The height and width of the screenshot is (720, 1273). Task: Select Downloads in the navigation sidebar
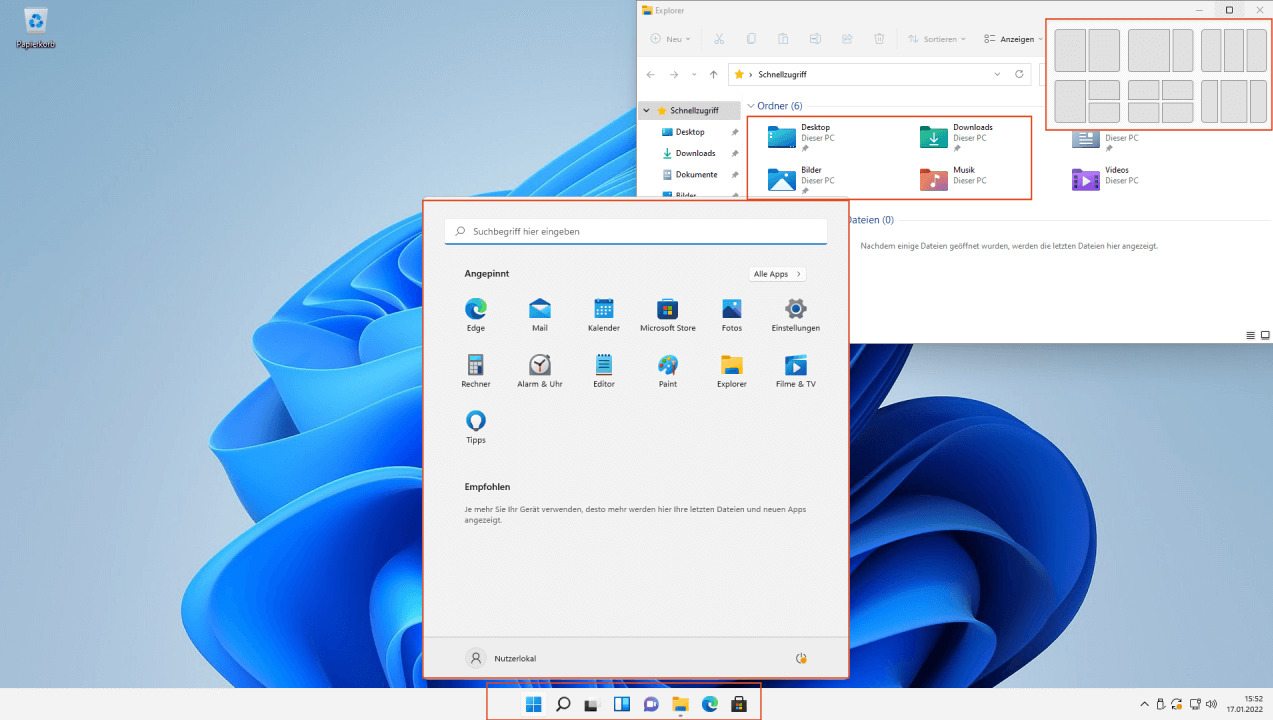coord(695,153)
